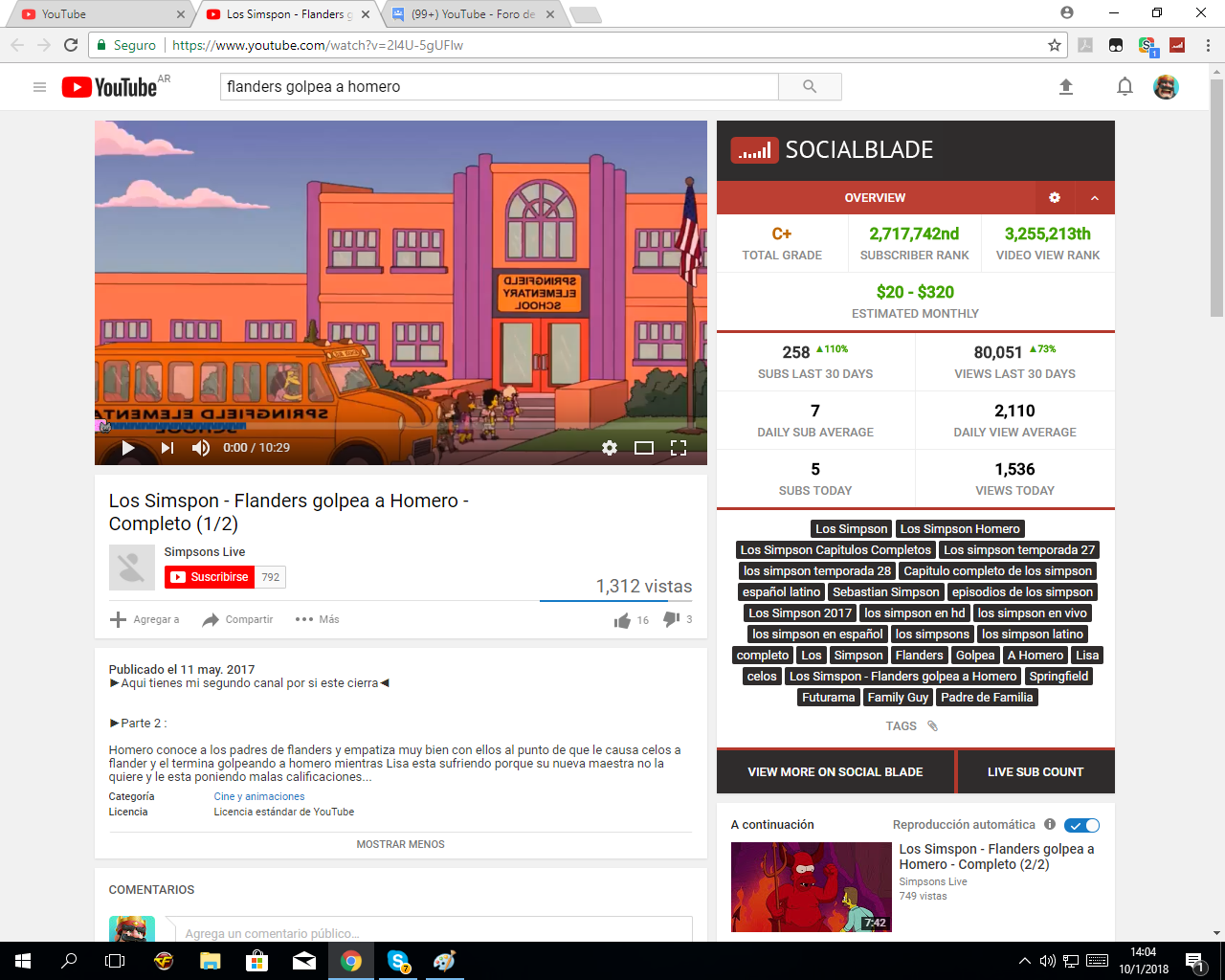Expand the Más options menu
The width and height of the screenshot is (1225, 980).
click(318, 619)
